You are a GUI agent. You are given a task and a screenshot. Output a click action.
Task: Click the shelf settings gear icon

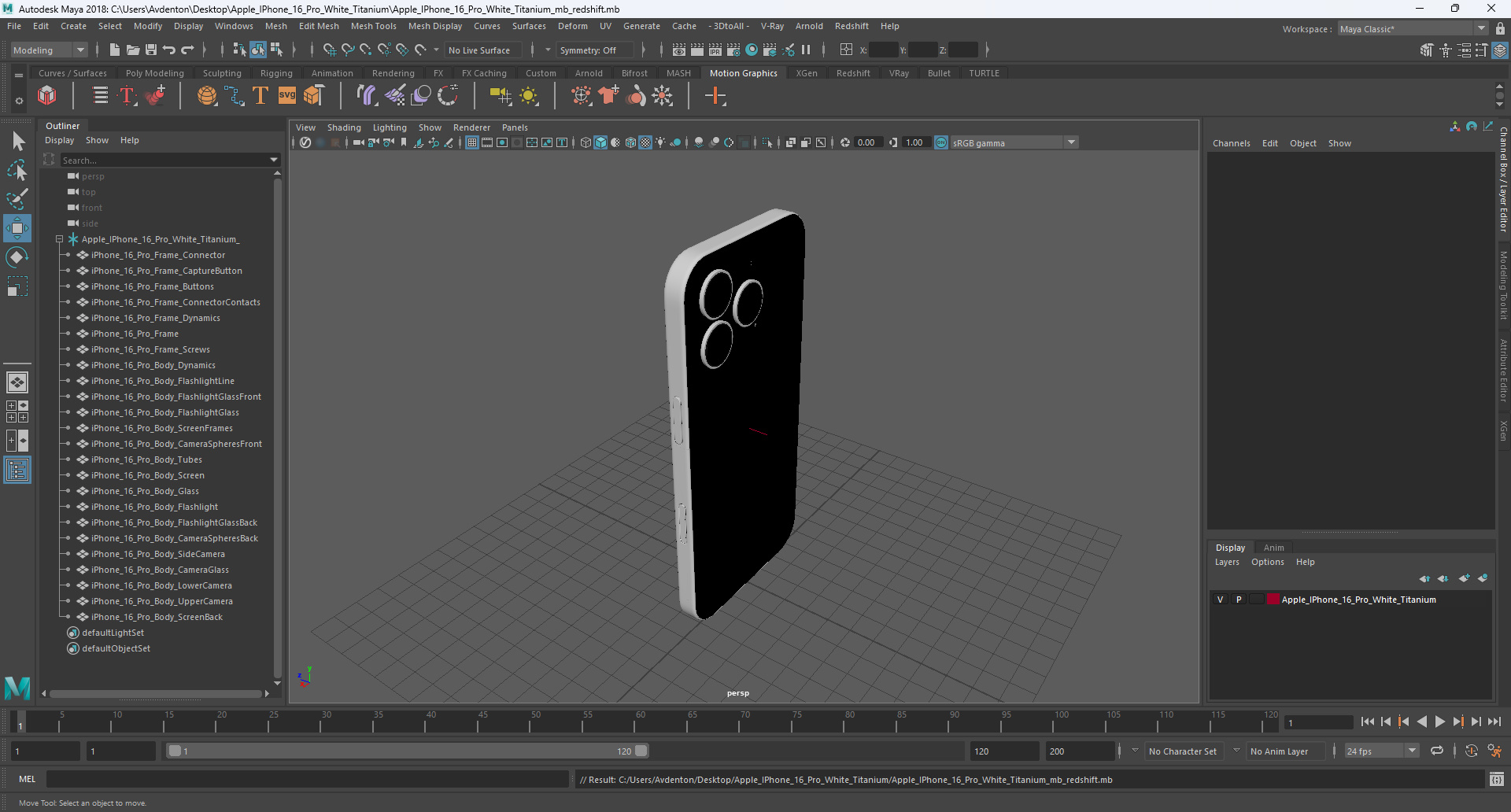click(x=19, y=101)
